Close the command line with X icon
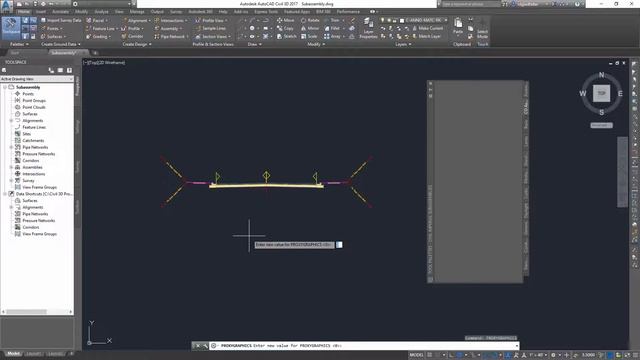Viewport: 640px width, 360px height. [x=198, y=346]
